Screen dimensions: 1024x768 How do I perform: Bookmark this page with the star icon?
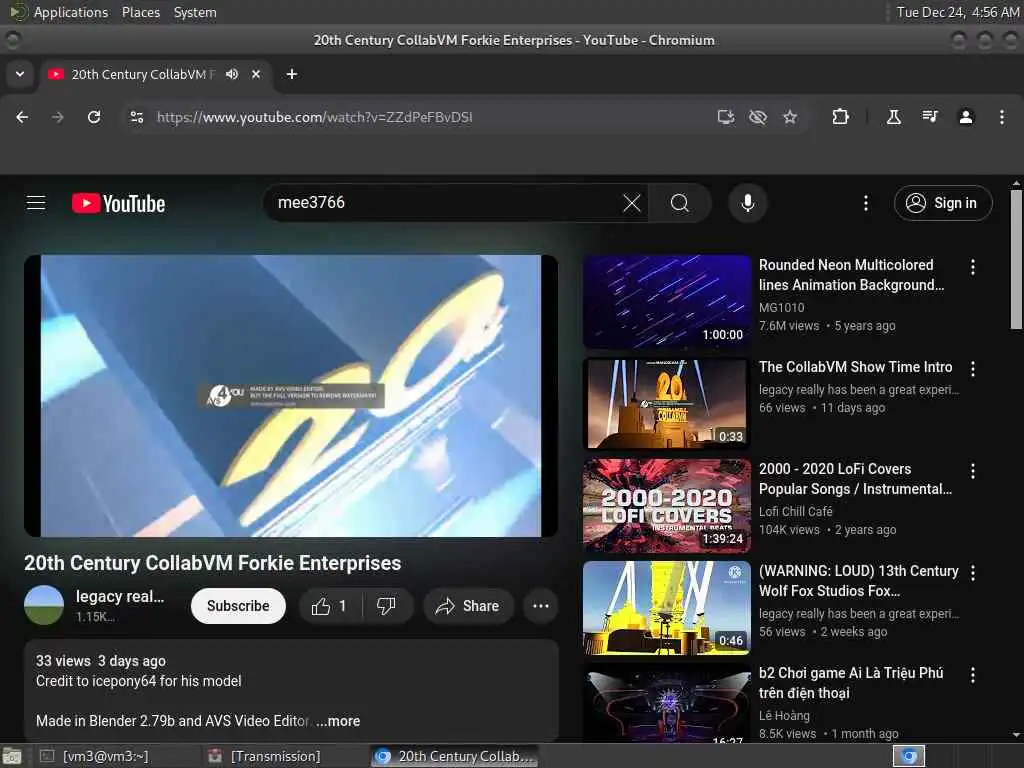click(x=790, y=117)
